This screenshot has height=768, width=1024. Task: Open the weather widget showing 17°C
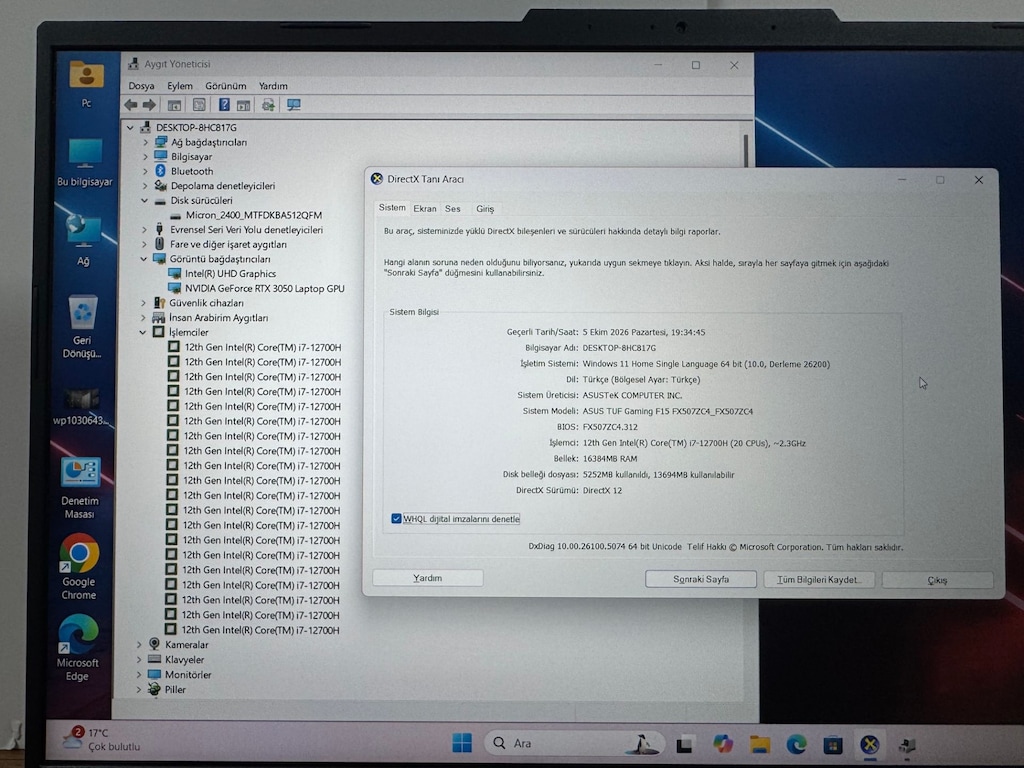tap(101, 739)
